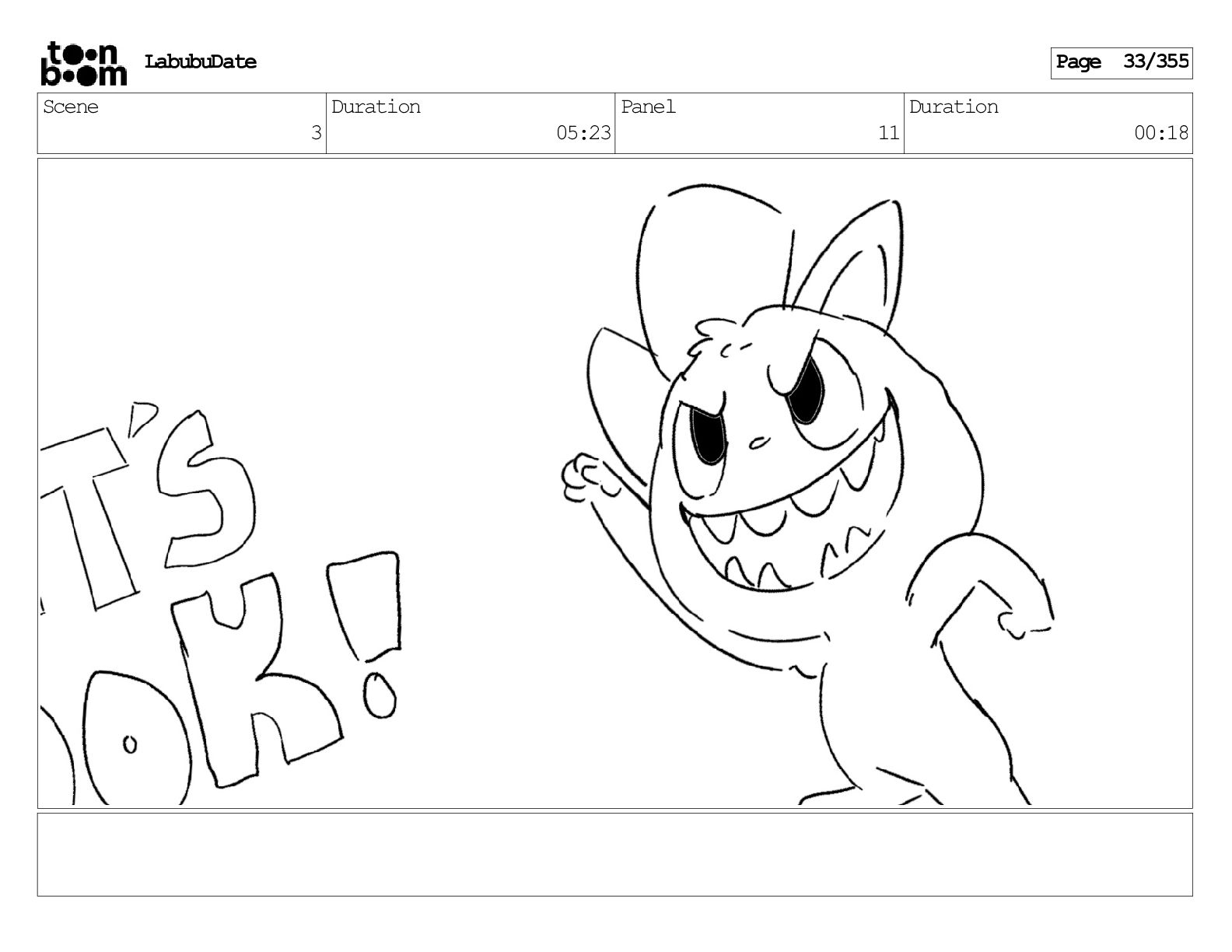
Task: Select the panel duration 00:18
Action: tap(1161, 133)
